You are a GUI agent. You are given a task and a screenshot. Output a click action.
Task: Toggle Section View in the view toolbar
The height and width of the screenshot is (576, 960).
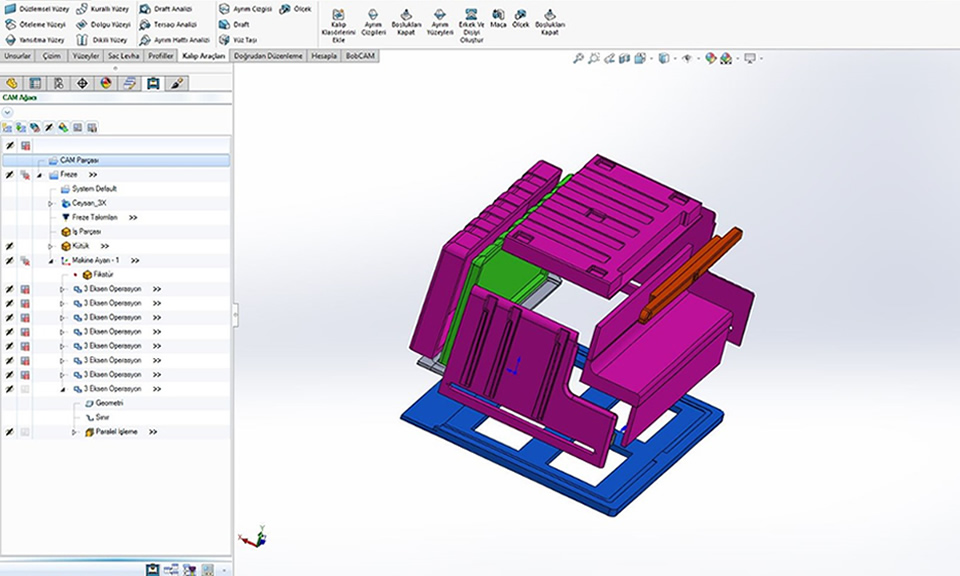coord(624,59)
